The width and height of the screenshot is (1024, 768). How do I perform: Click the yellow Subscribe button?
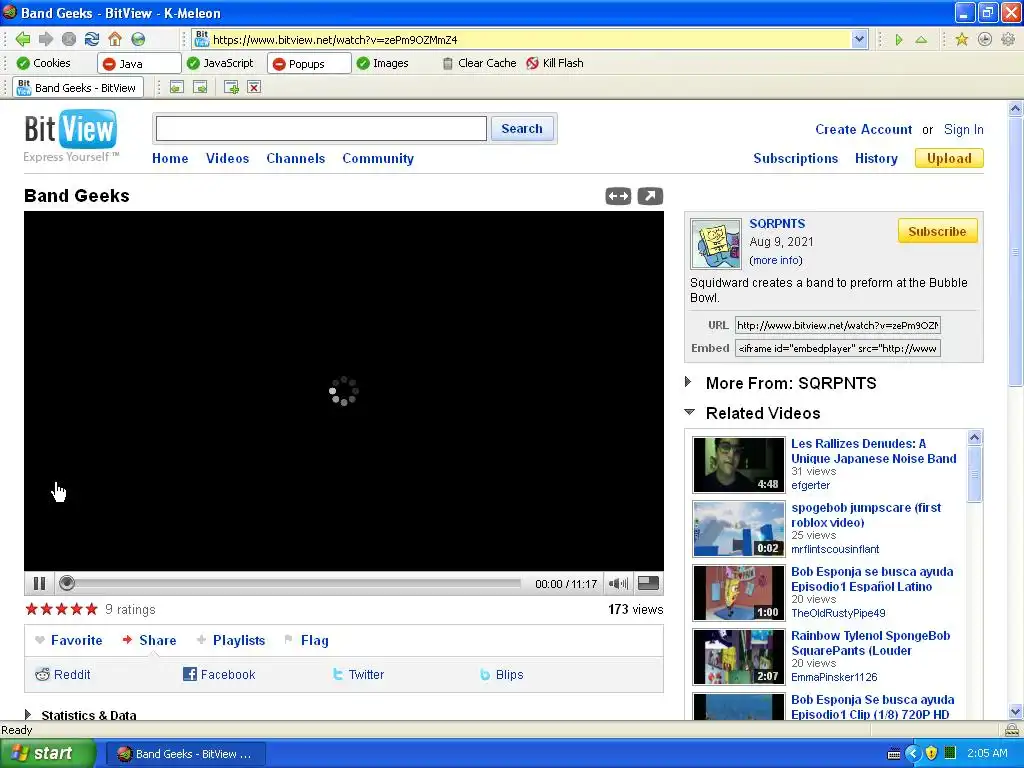(x=937, y=231)
